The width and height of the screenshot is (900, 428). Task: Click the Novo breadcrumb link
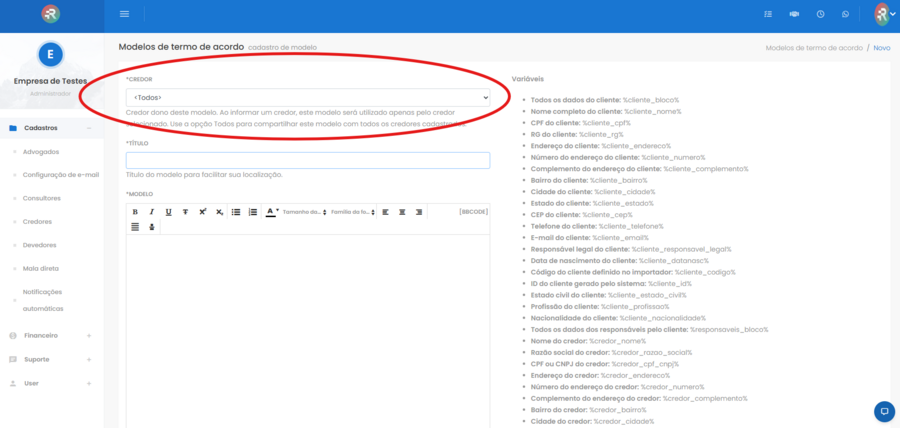882,48
